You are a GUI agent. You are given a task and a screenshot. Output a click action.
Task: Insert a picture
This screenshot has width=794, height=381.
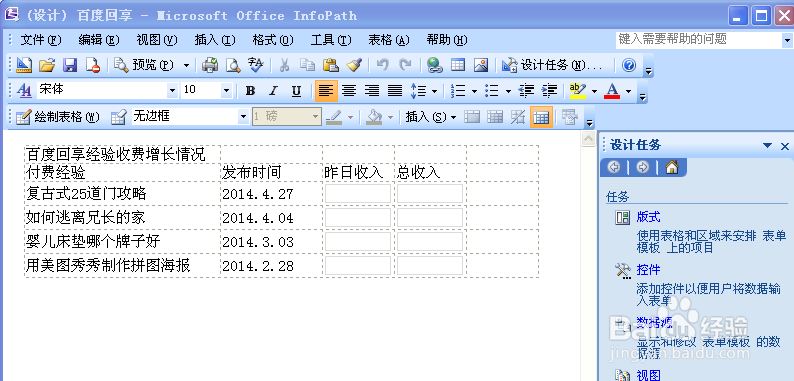tap(481, 65)
